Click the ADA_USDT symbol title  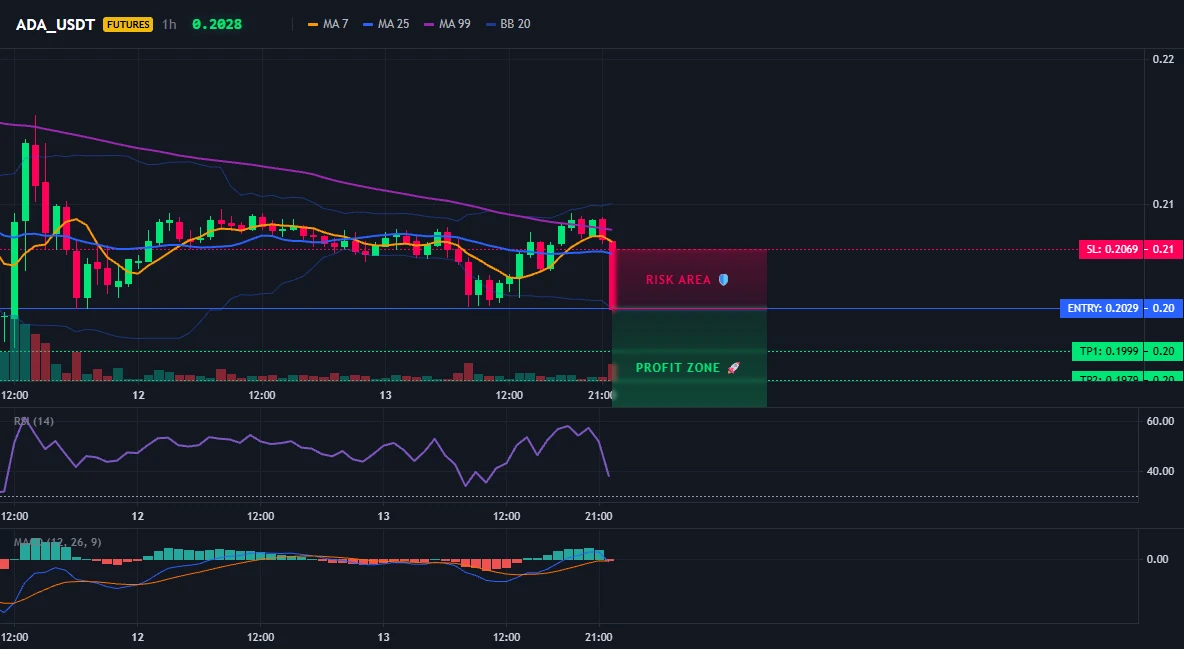55,24
